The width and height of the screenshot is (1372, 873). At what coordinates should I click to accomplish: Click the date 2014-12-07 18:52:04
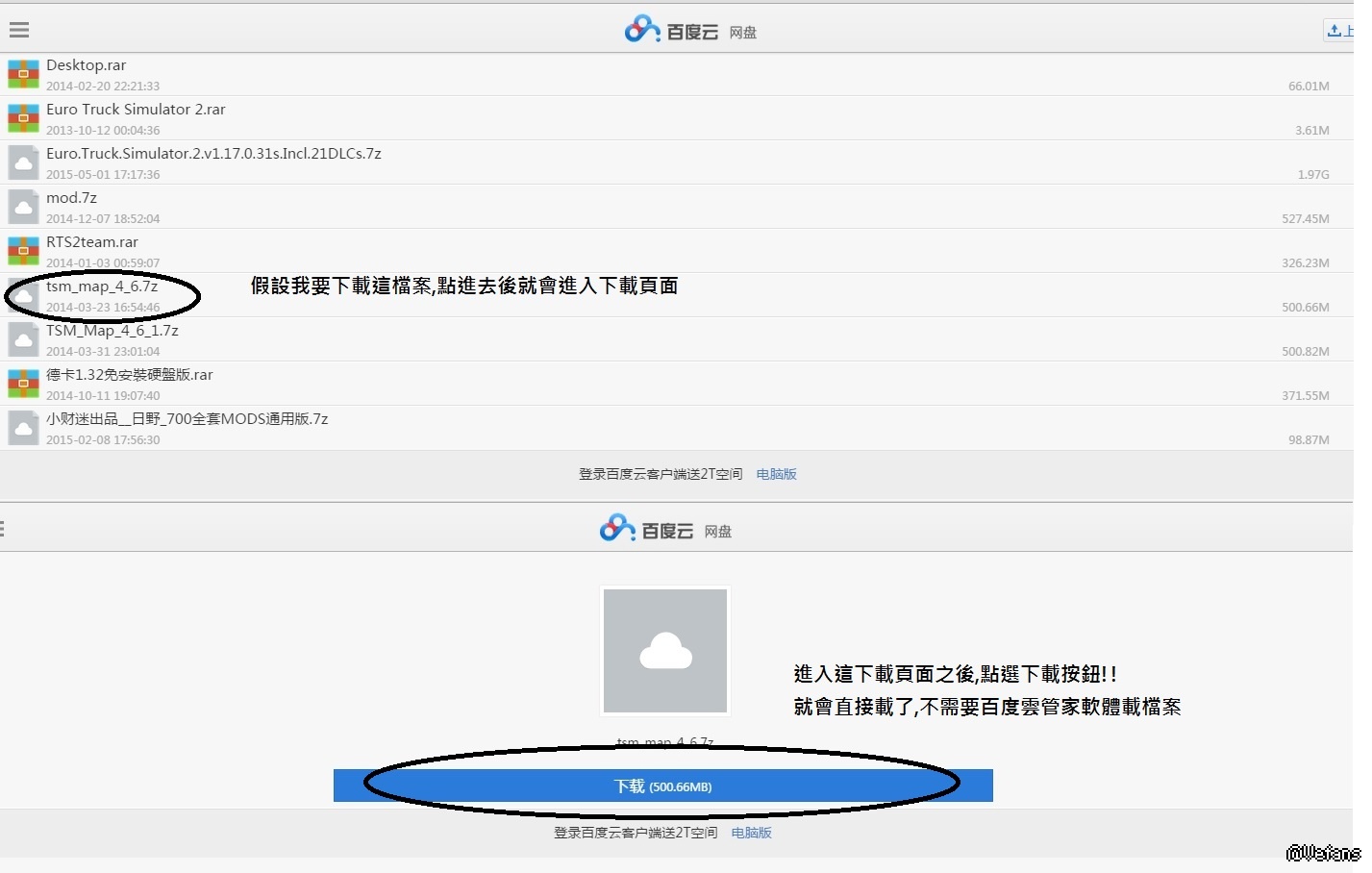103,219
